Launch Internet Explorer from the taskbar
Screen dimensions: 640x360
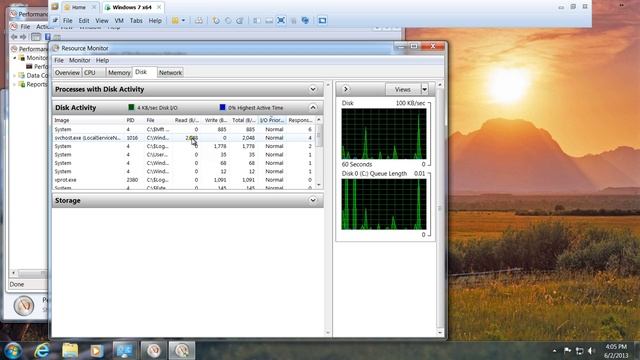click(42, 351)
